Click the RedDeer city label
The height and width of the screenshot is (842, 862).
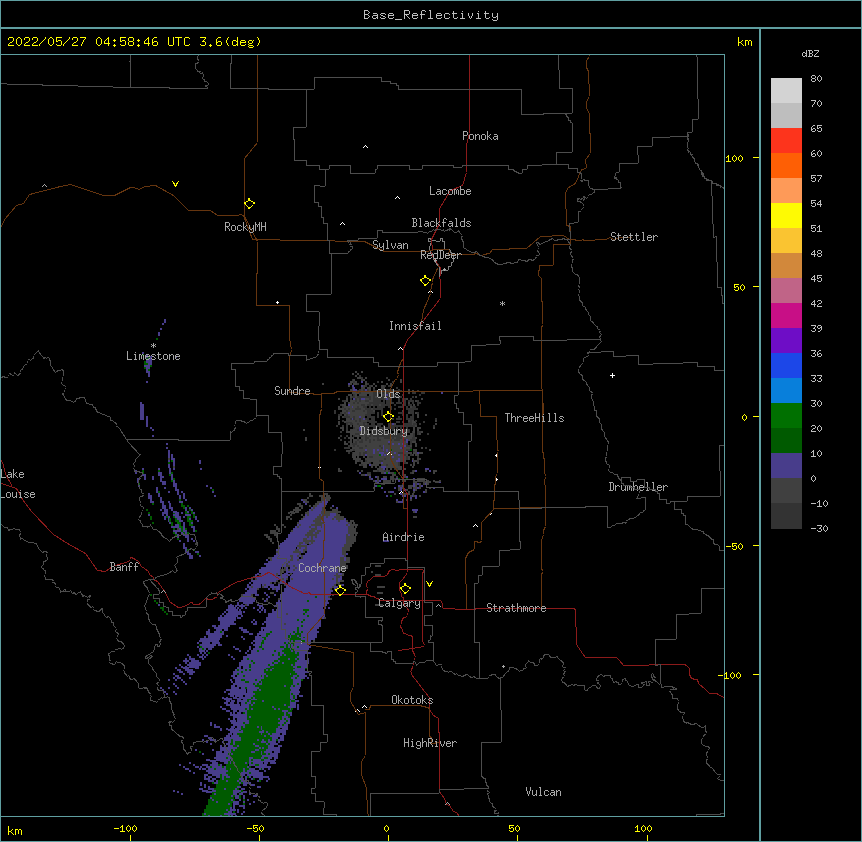[x=440, y=255]
